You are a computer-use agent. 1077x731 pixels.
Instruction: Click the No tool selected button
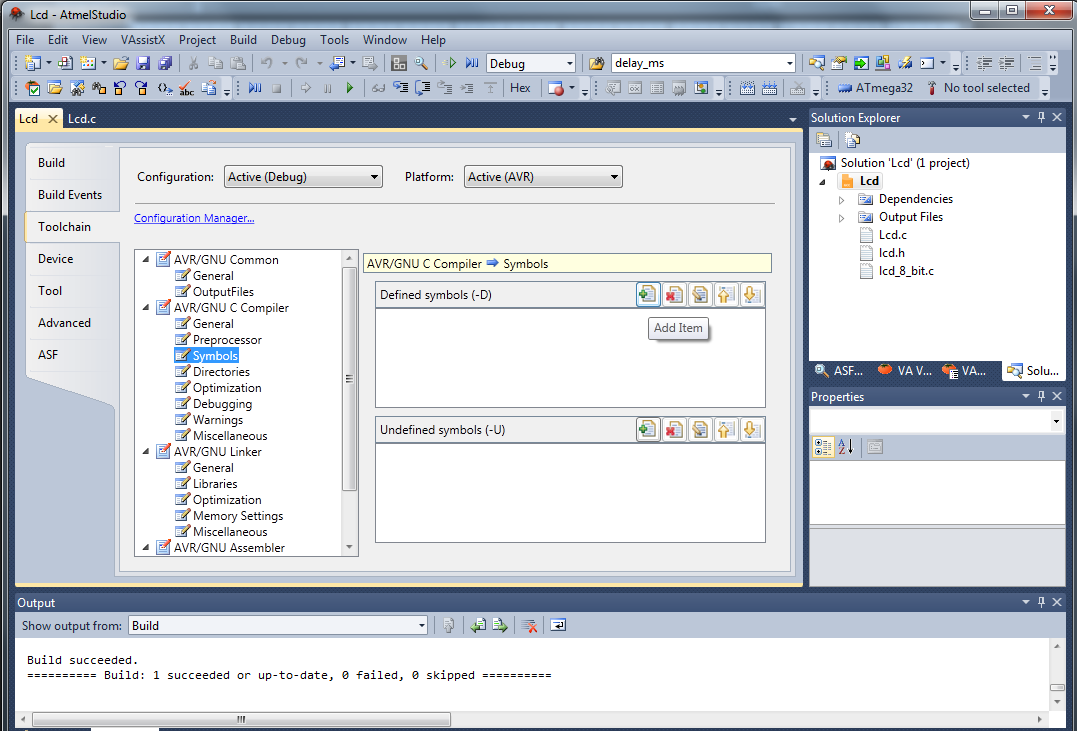tap(978, 88)
